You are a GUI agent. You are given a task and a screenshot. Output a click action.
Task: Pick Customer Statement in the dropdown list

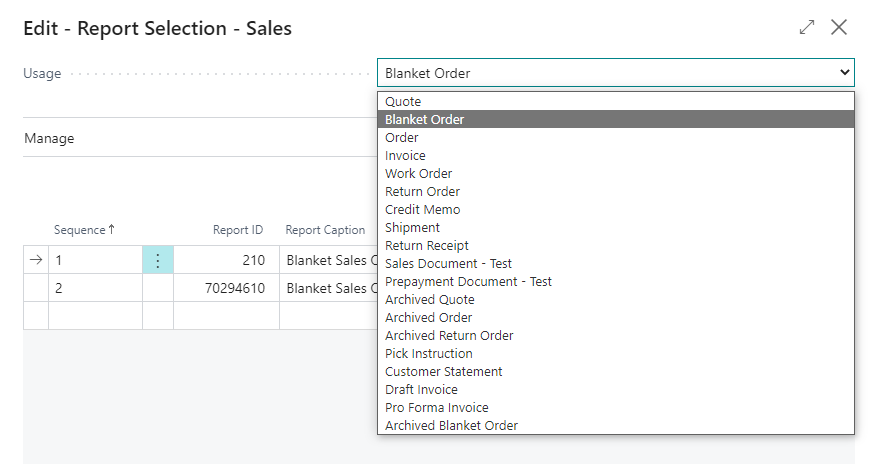tap(443, 372)
